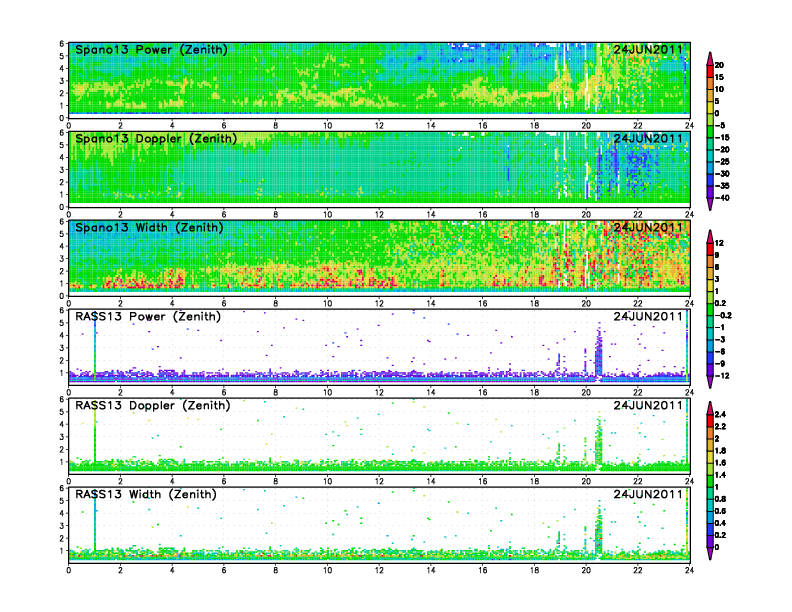The image size is (792, 612).
Task: Click the '-25' label on the top colorbar
Action: coord(722,162)
